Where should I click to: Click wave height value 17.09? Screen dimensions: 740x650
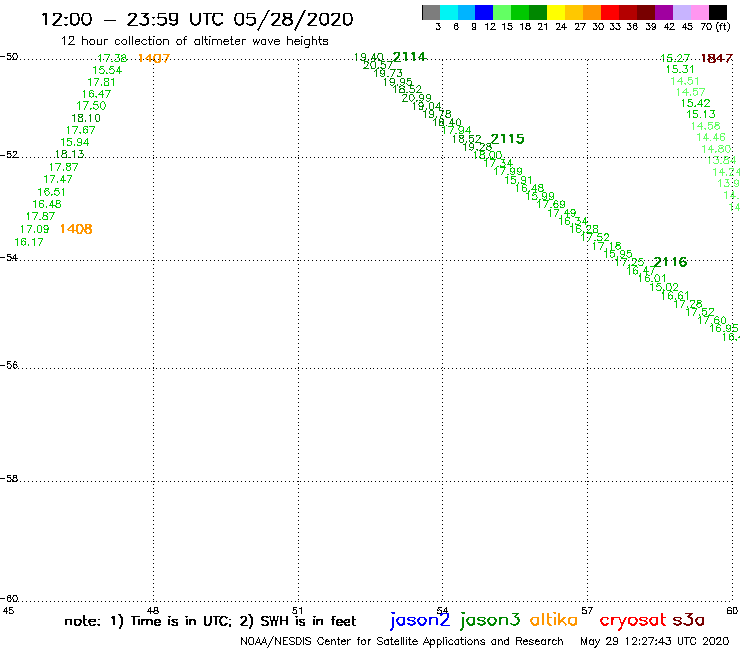click(x=34, y=229)
